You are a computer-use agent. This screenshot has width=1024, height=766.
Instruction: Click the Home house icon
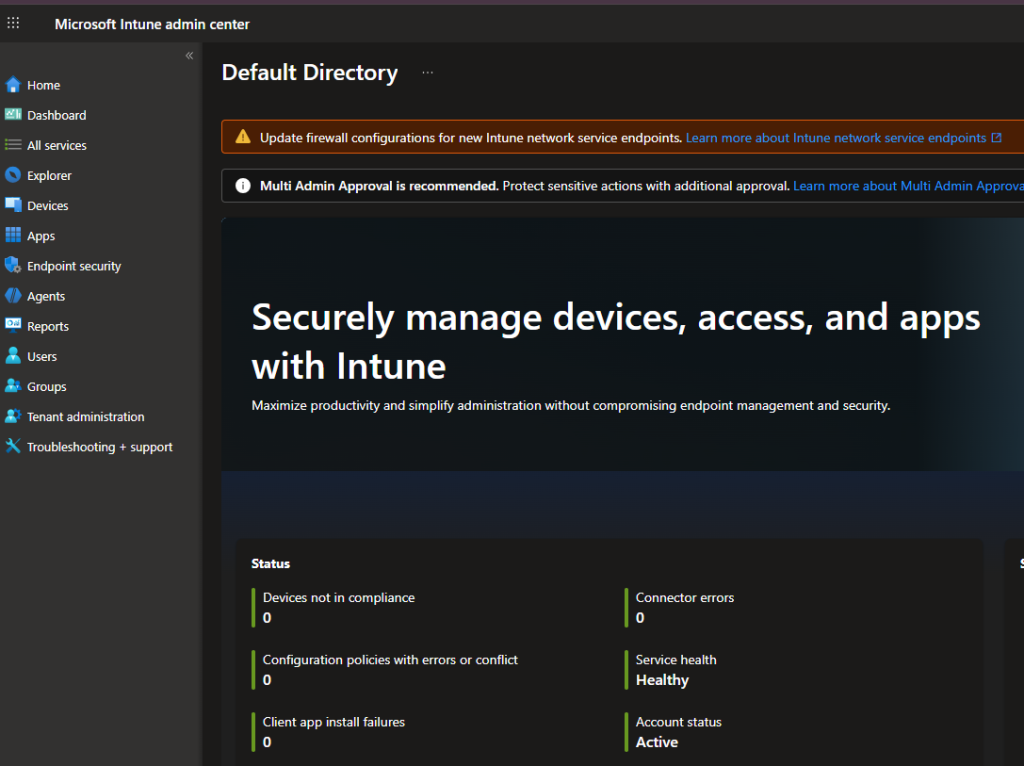pos(13,85)
